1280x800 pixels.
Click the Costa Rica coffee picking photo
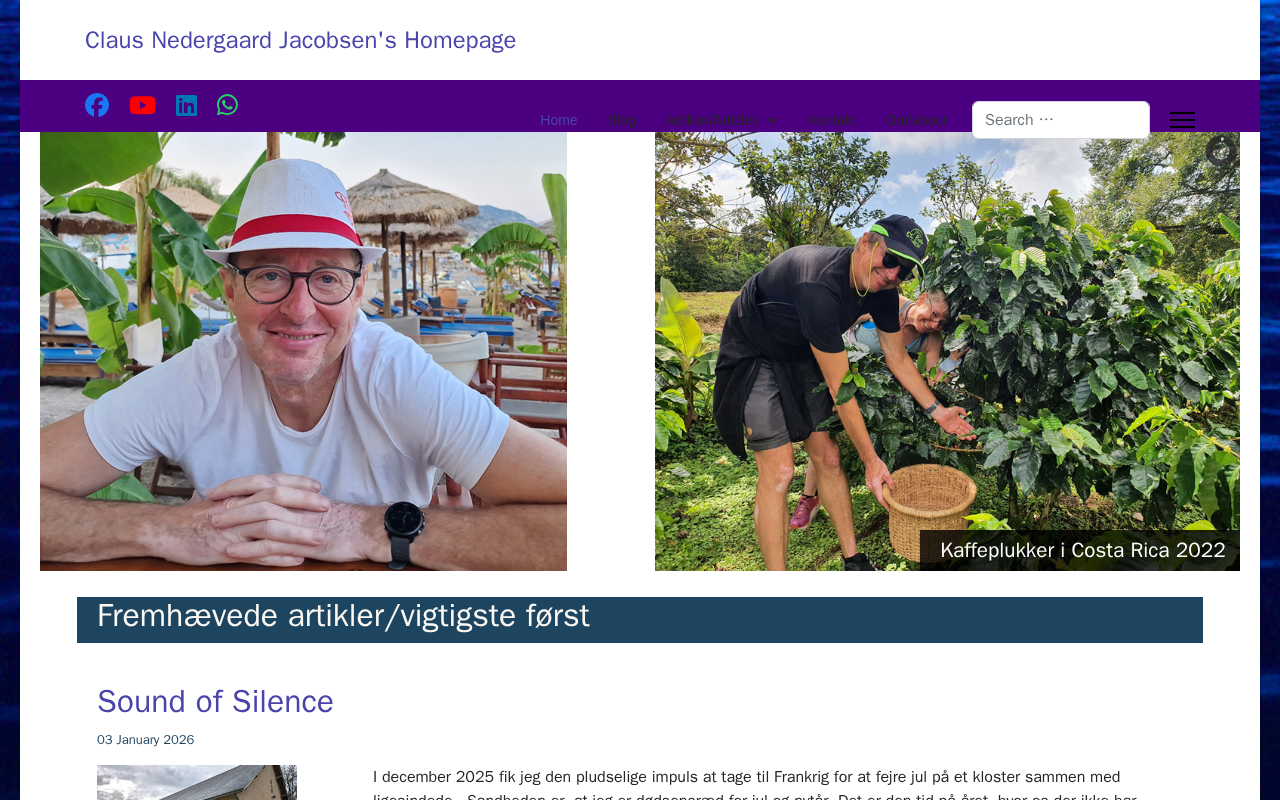pos(947,351)
